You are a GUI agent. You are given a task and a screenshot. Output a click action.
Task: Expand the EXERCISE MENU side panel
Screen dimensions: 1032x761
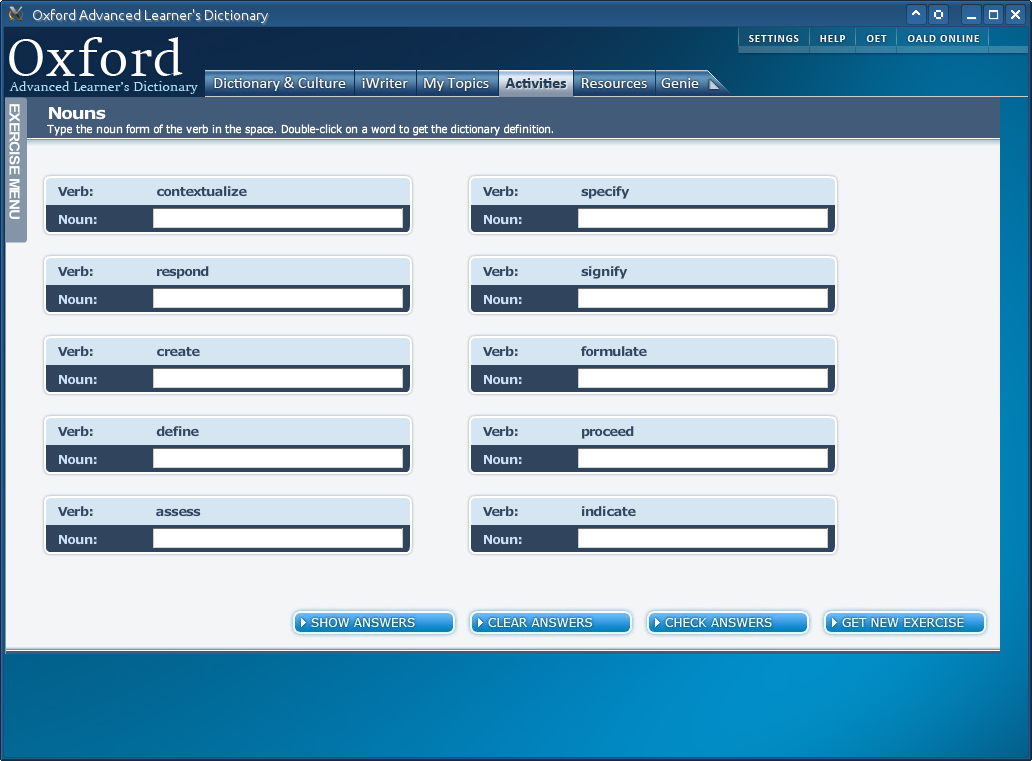tap(15, 170)
